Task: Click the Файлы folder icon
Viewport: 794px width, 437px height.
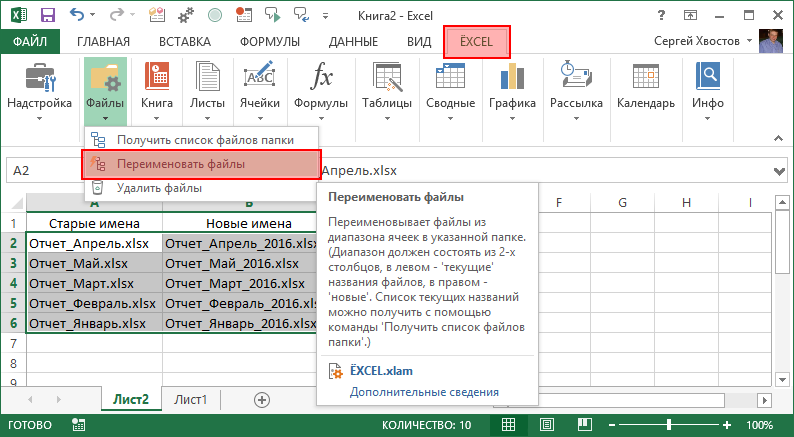Action: coord(105,77)
